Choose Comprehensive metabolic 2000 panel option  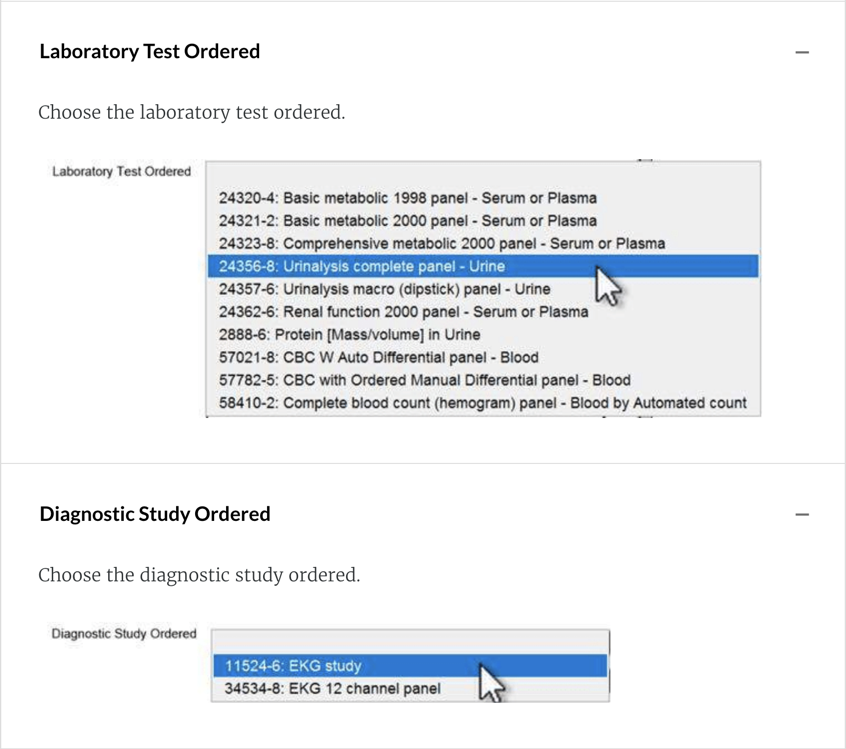(x=441, y=243)
